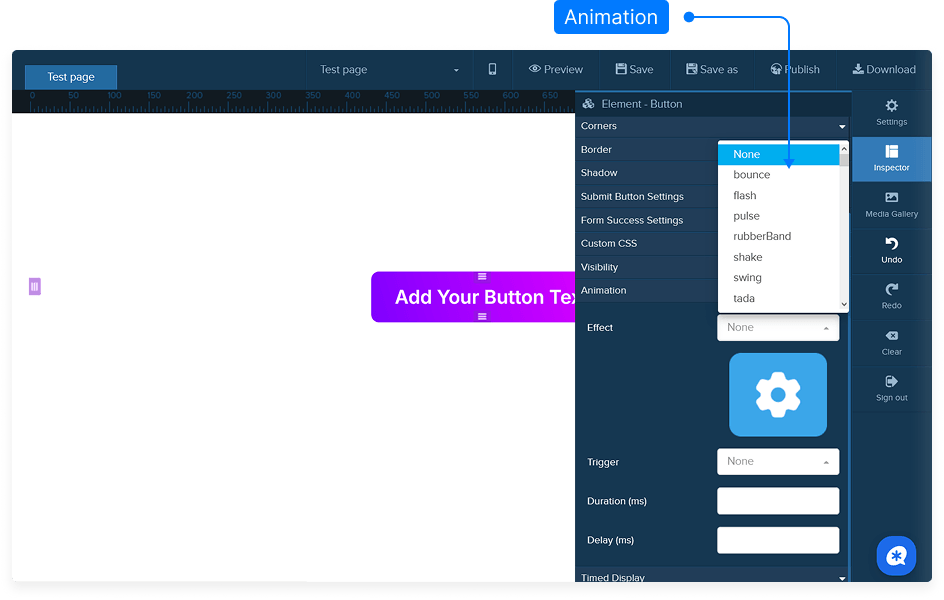
Task: Open the Effect dropdown
Action: (777, 328)
